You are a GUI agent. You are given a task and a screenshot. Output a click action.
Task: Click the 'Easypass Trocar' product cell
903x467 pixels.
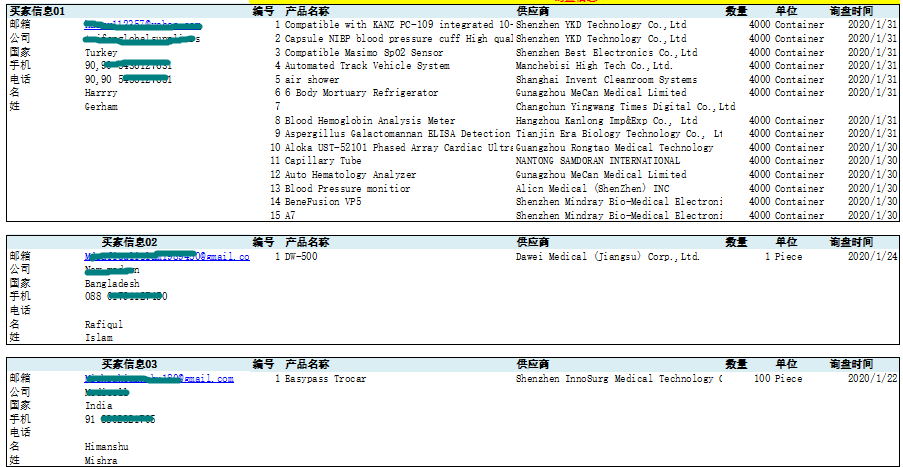[x=325, y=379]
